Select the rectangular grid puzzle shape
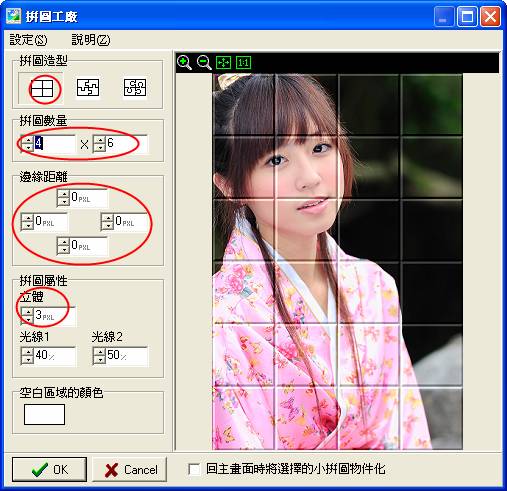Screen dimensions: 507x491 (42, 88)
